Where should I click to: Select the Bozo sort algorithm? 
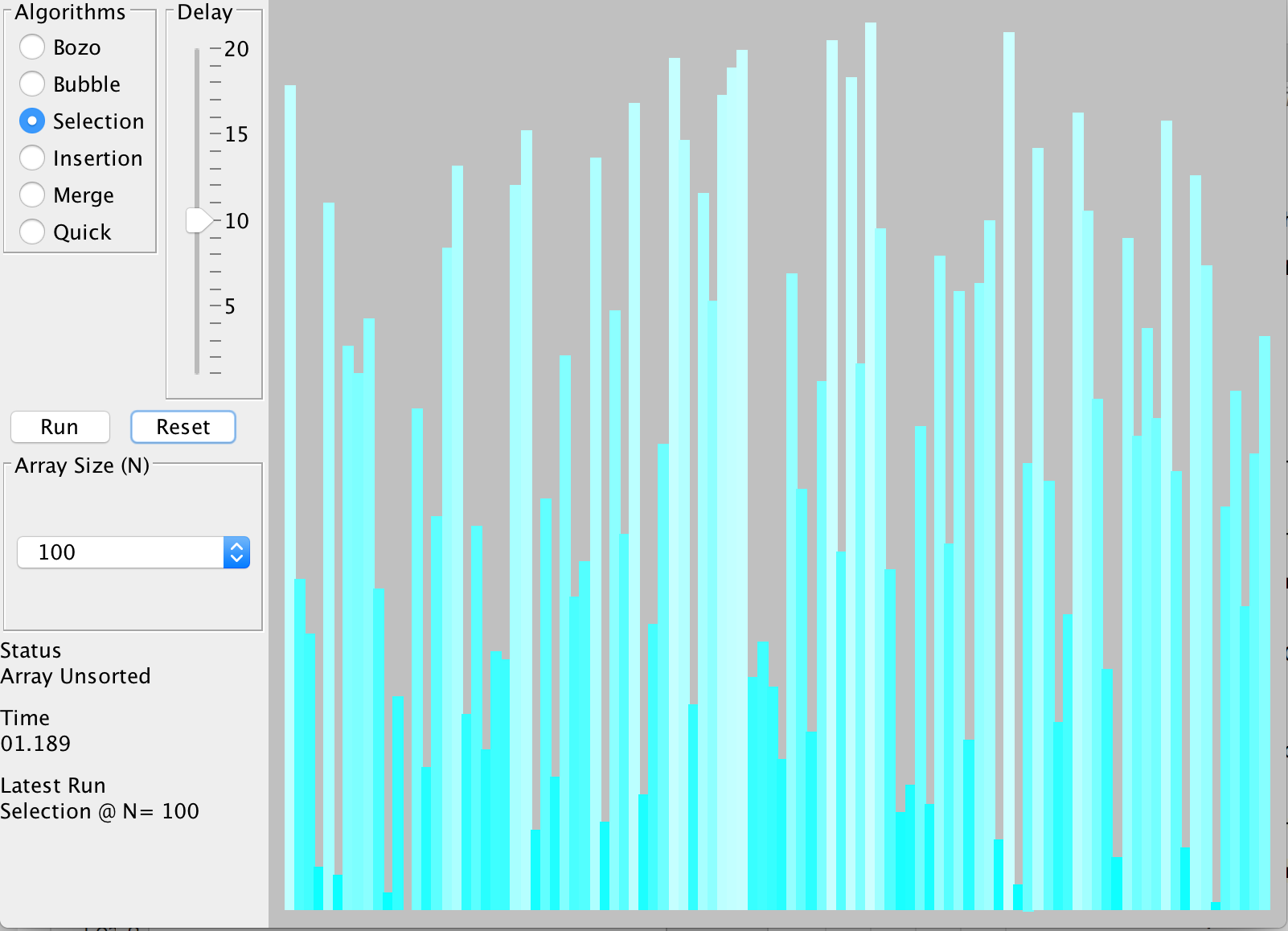click(x=32, y=47)
